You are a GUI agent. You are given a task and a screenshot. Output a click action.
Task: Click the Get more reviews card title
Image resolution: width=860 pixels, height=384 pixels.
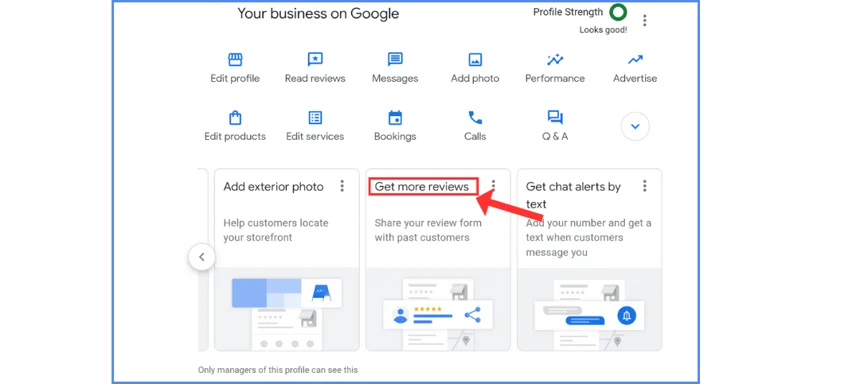(x=422, y=187)
